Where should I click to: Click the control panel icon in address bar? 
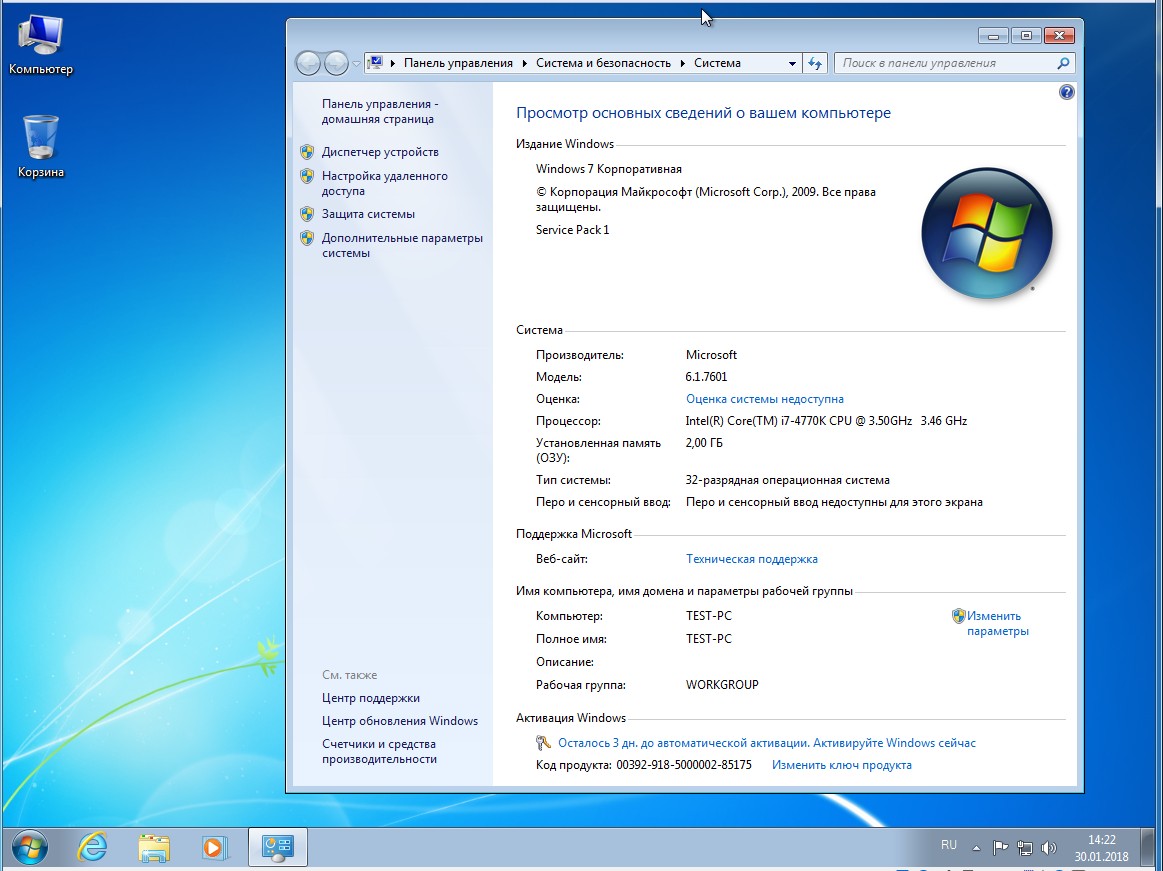[375, 63]
